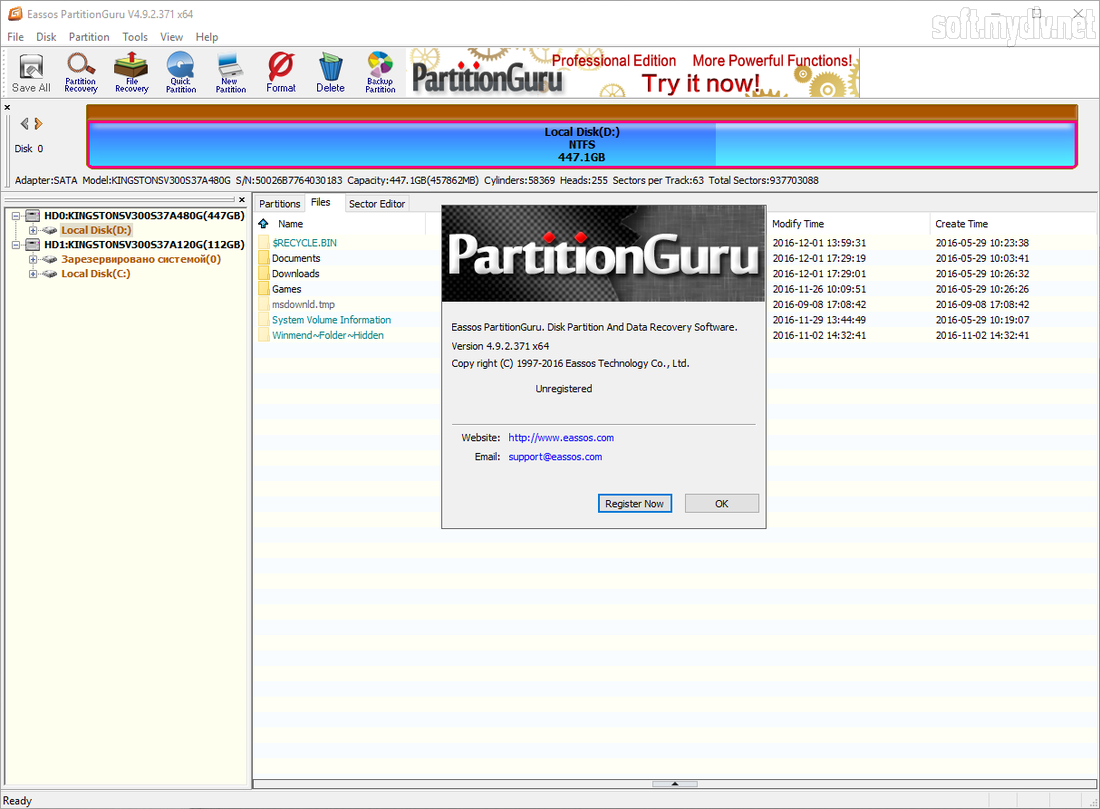
Task: Open the View menu
Action: point(171,37)
